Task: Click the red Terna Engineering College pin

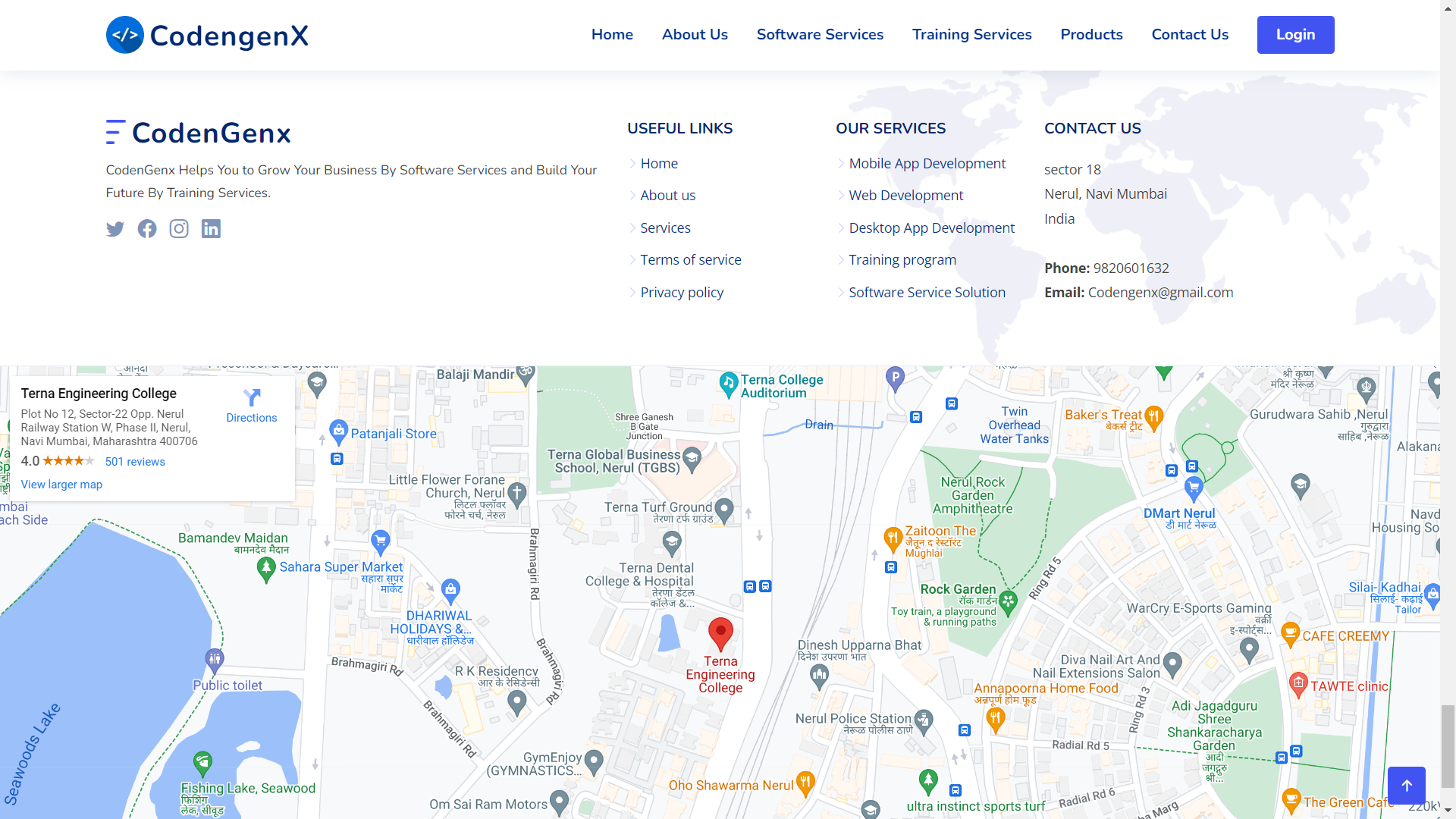Action: coord(720,632)
